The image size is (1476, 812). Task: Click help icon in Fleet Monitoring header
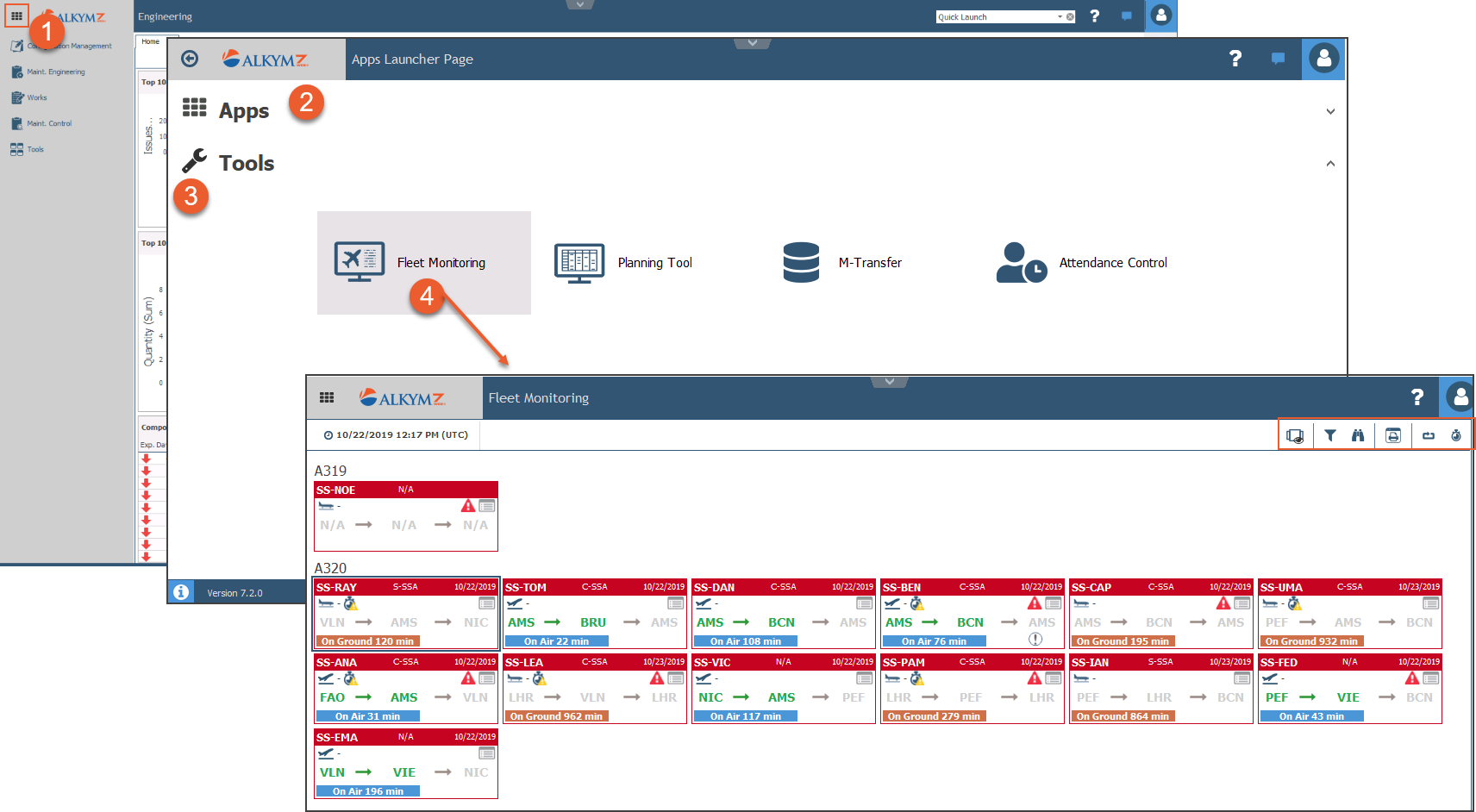click(1417, 397)
